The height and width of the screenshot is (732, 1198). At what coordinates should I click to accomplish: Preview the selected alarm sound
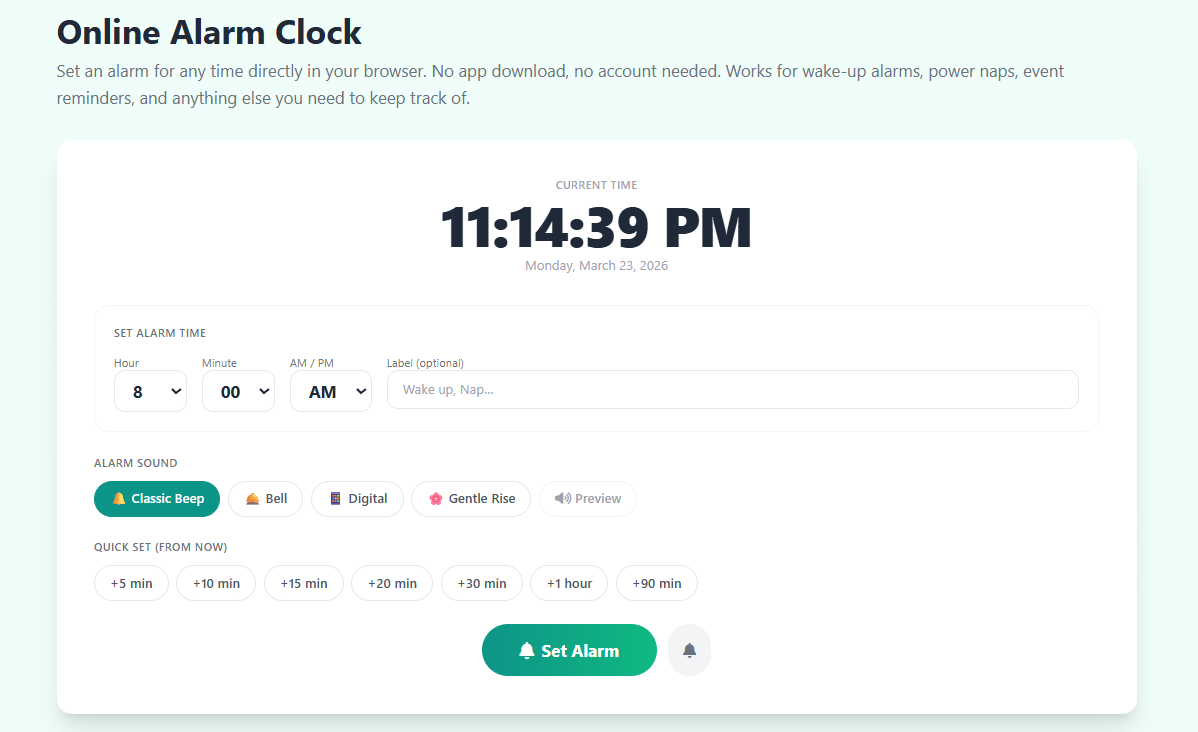(588, 498)
